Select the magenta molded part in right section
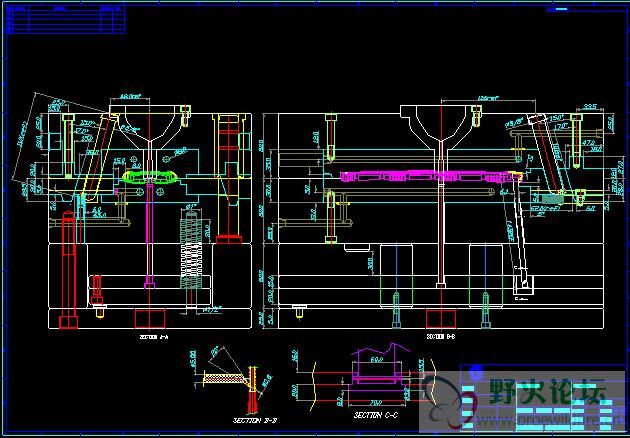630x438 pixels. pyautogui.click(x=431, y=176)
